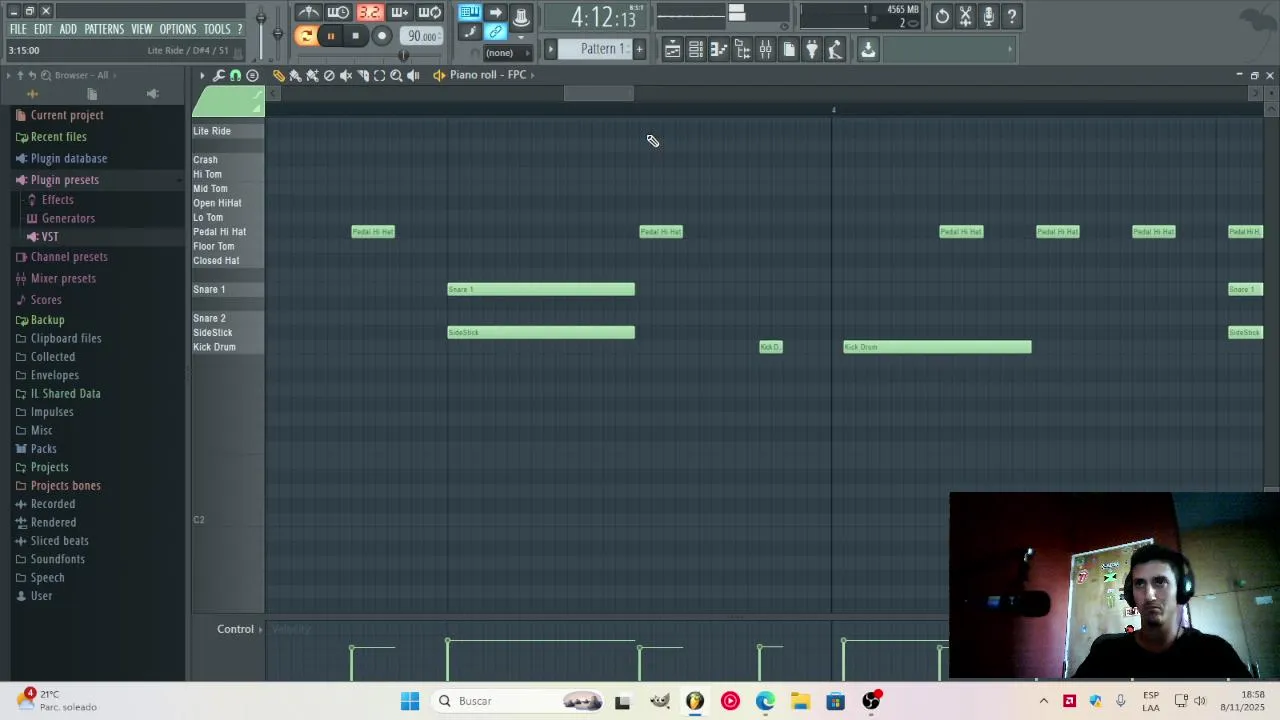
Task: Open the Playlist window icon
Action: pyautogui.click(x=673, y=49)
